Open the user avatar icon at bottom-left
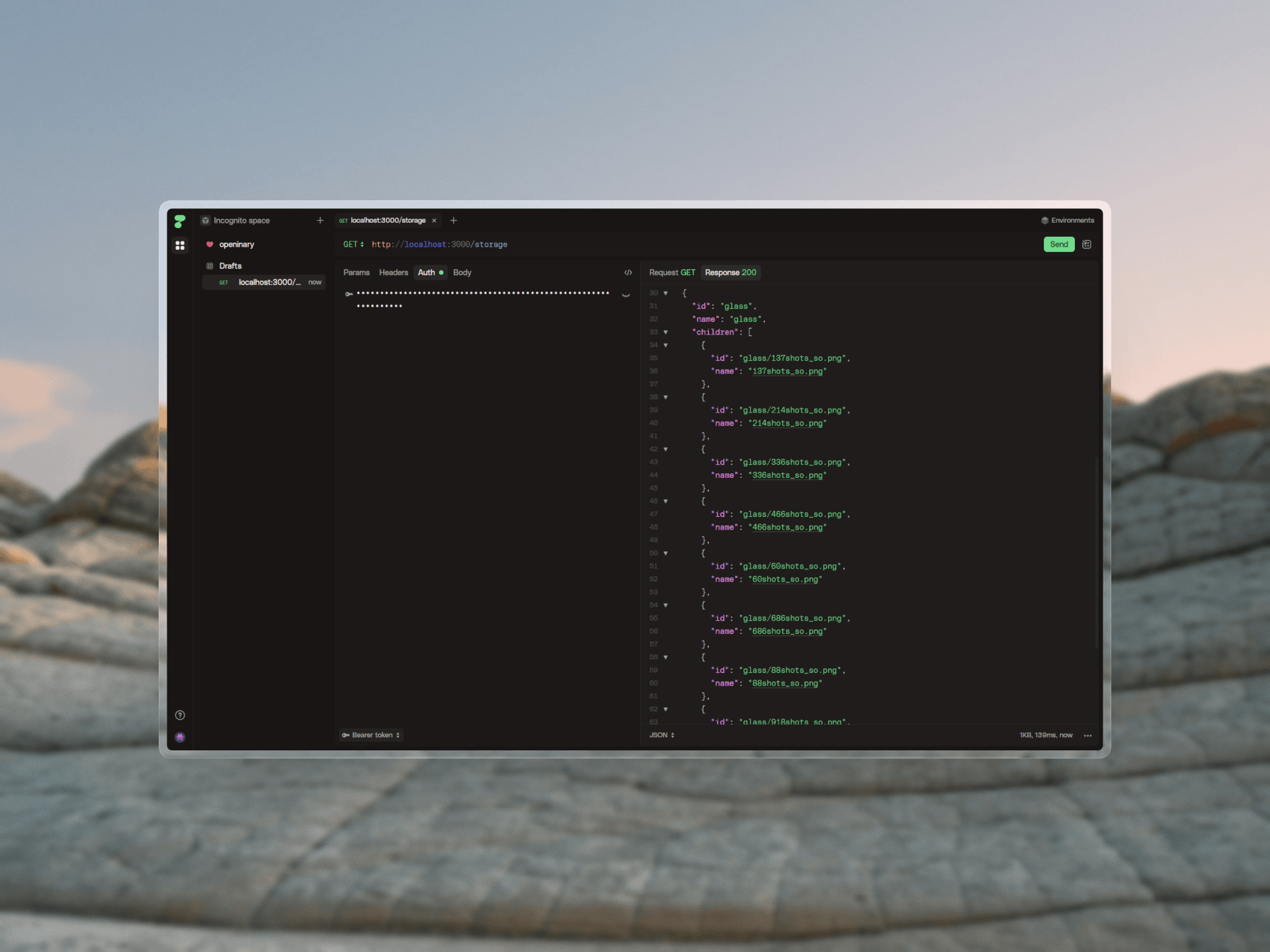Image resolution: width=1270 pixels, height=952 pixels. [x=180, y=737]
